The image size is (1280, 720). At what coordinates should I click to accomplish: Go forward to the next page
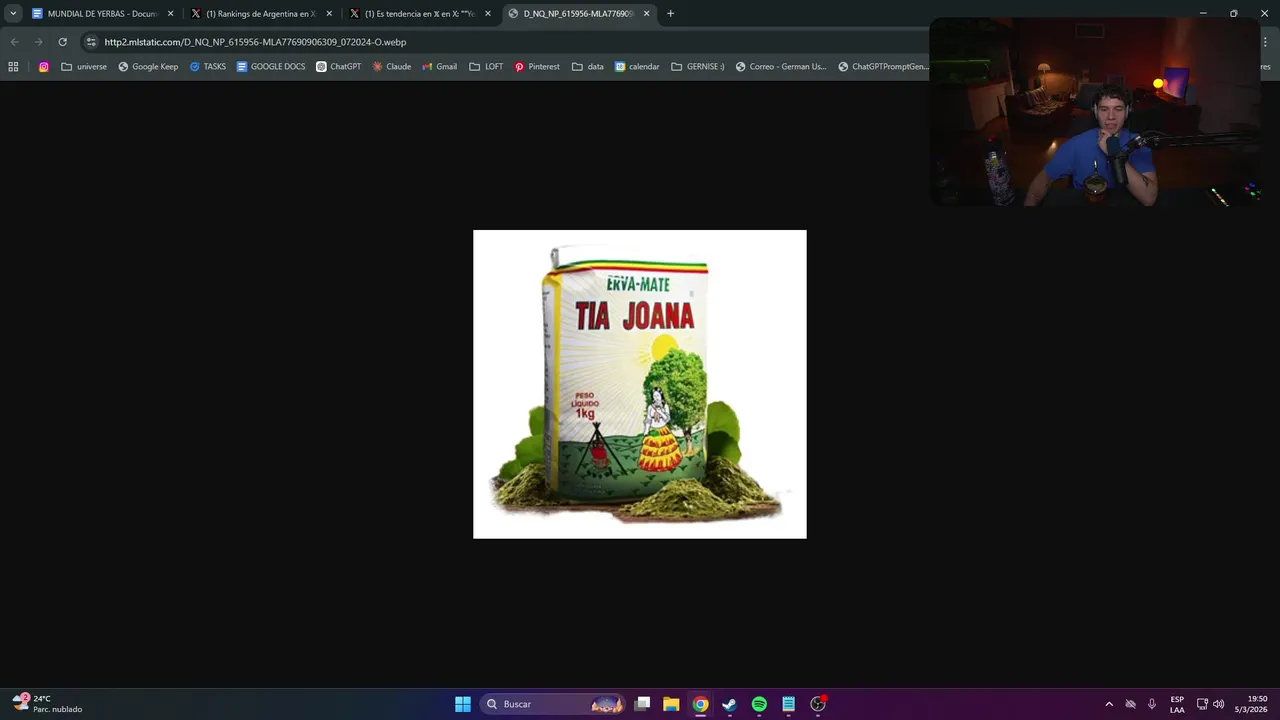[38, 42]
